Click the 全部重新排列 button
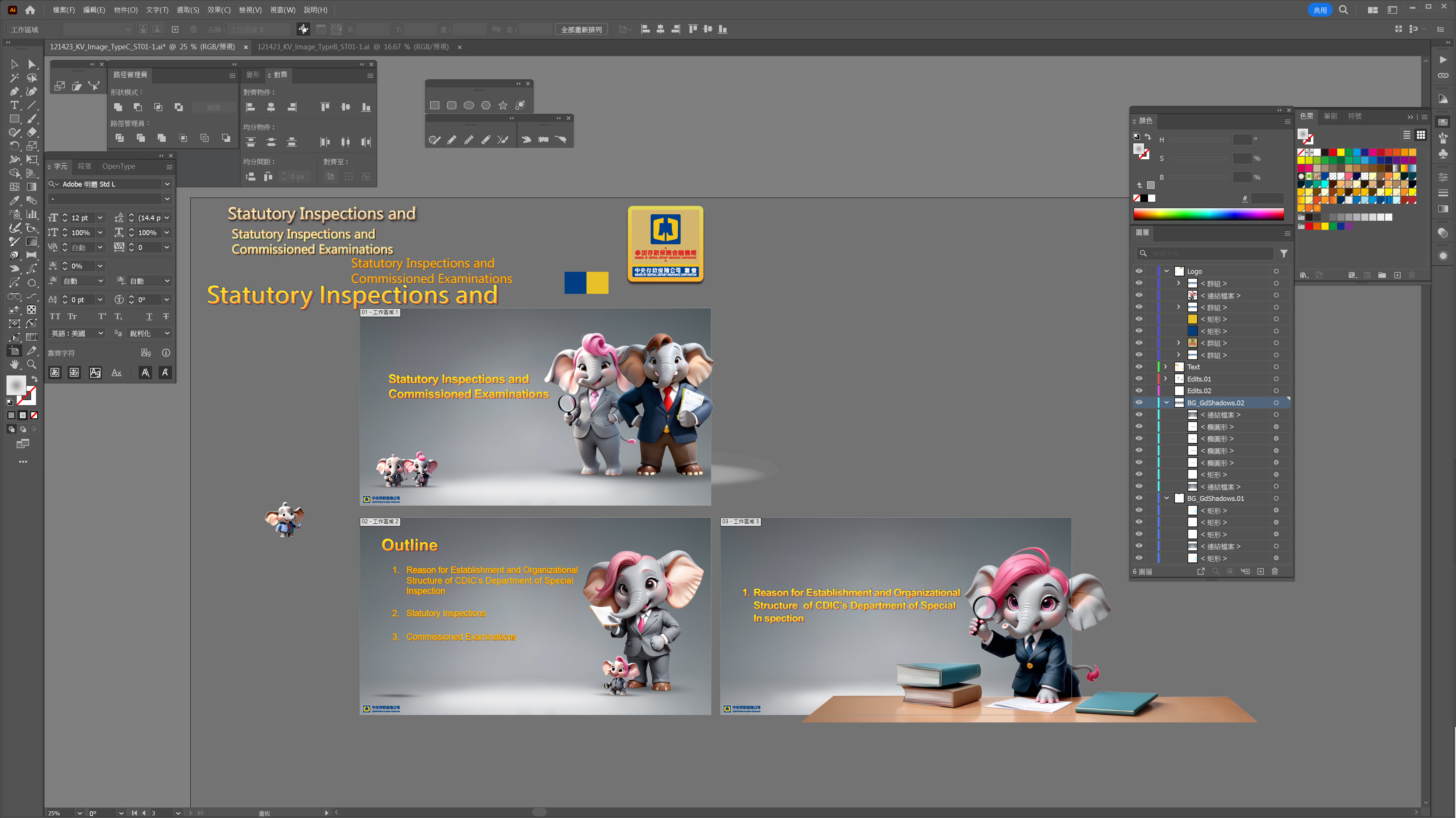This screenshot has height=818, width=1456. click(581, 30)
